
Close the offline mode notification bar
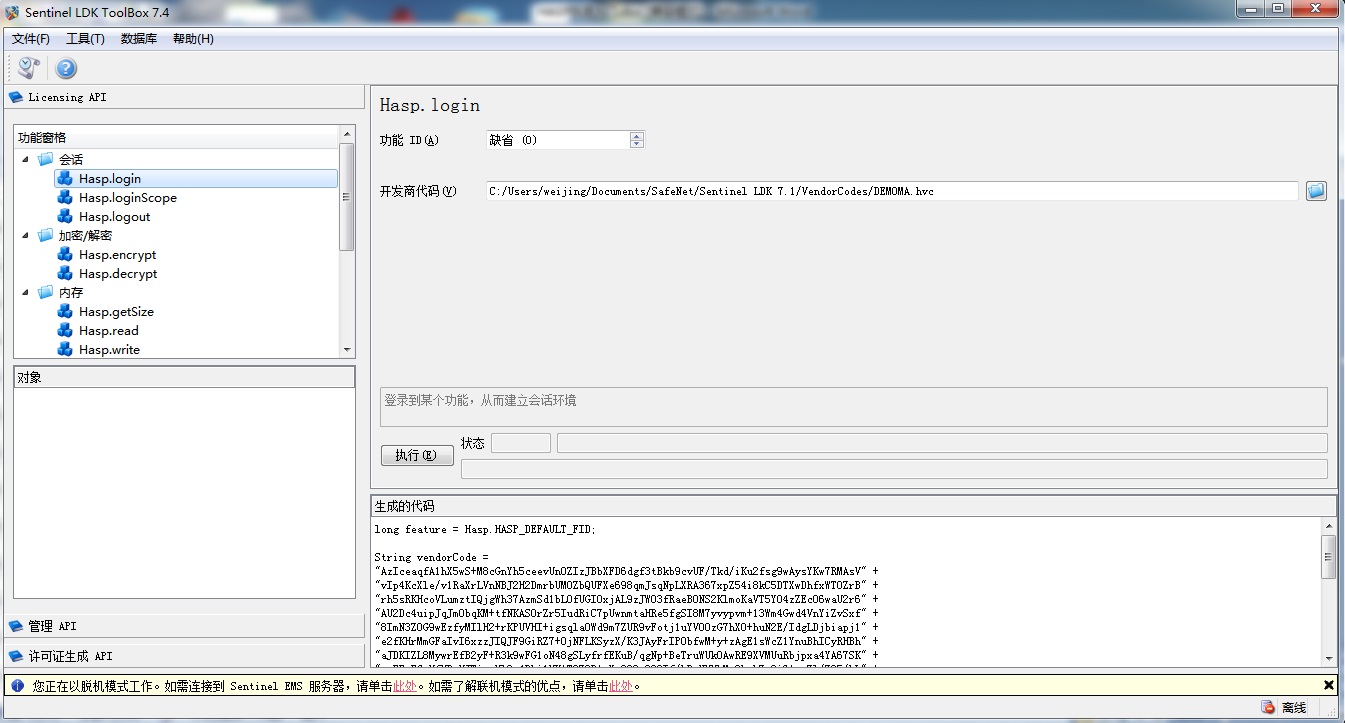tap(1328, 685)
